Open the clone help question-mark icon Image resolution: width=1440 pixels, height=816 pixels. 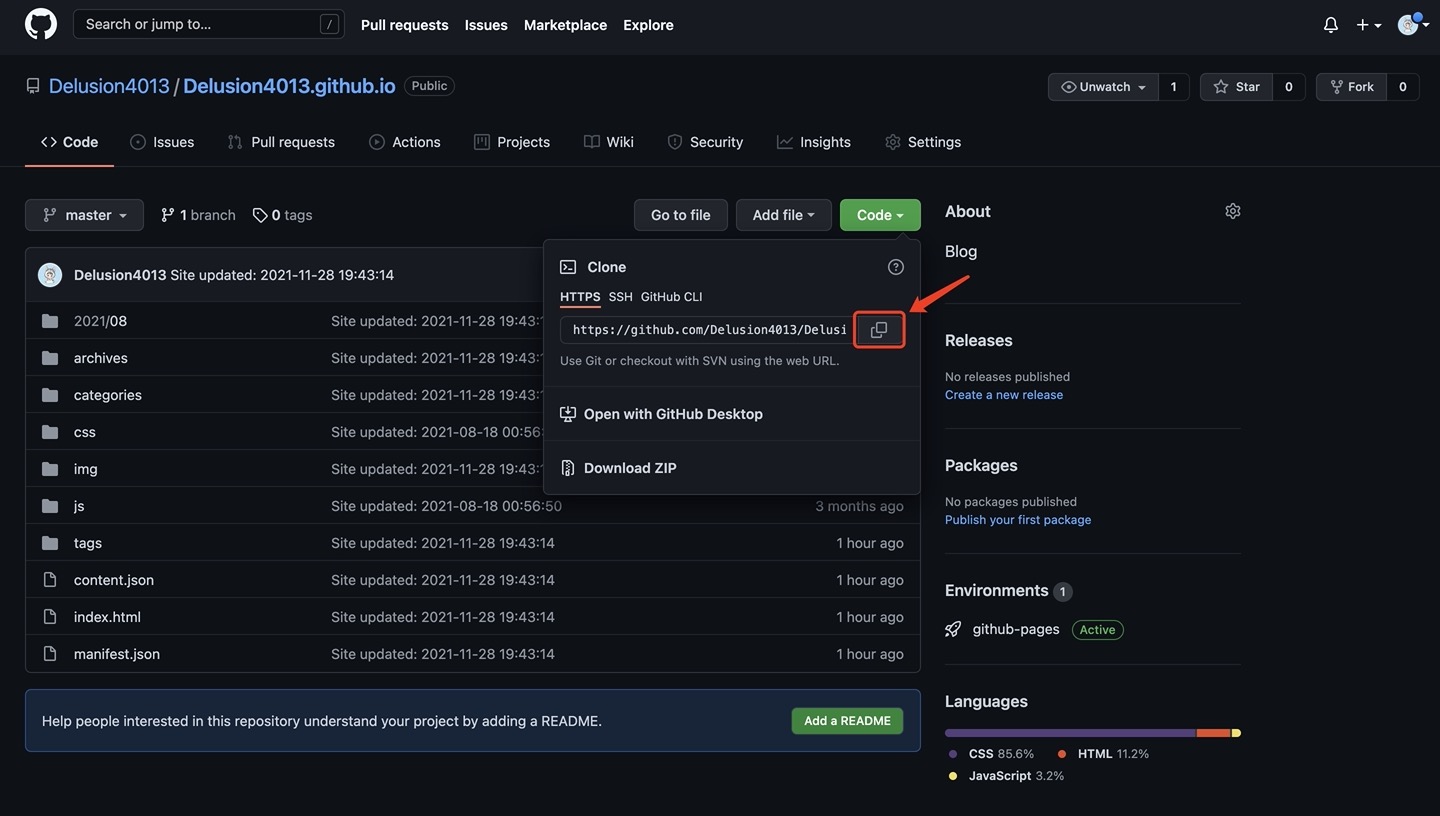[896, 267]
